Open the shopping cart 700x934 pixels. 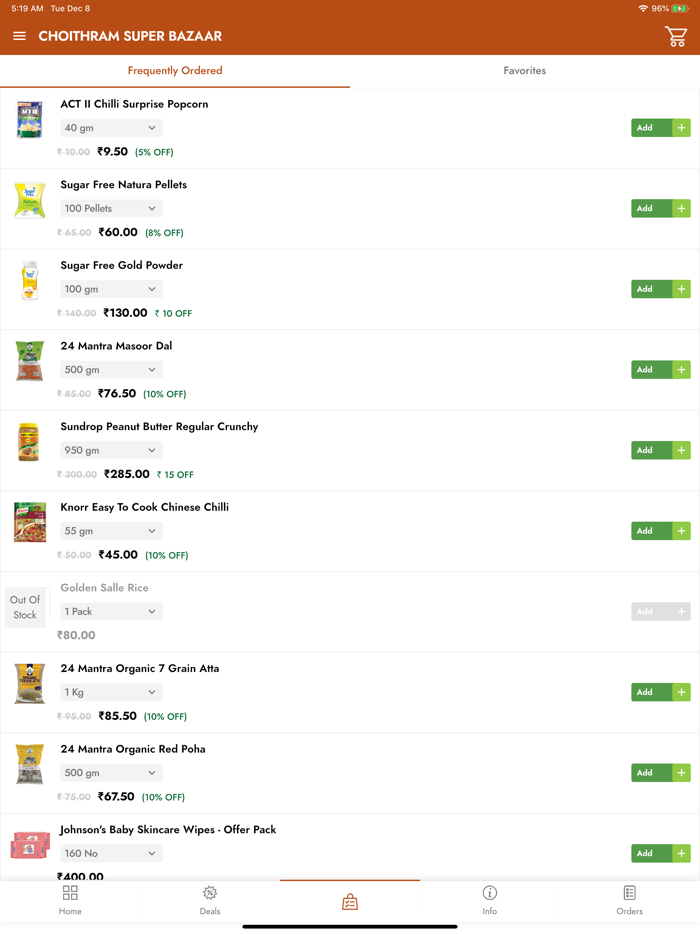[x=676, y=37]
